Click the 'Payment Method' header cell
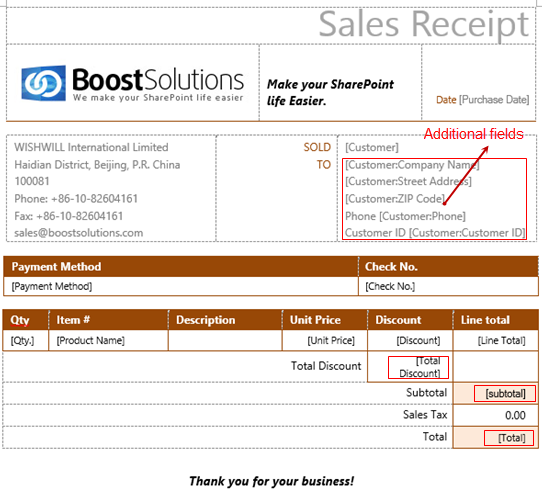 pos(181,267)
